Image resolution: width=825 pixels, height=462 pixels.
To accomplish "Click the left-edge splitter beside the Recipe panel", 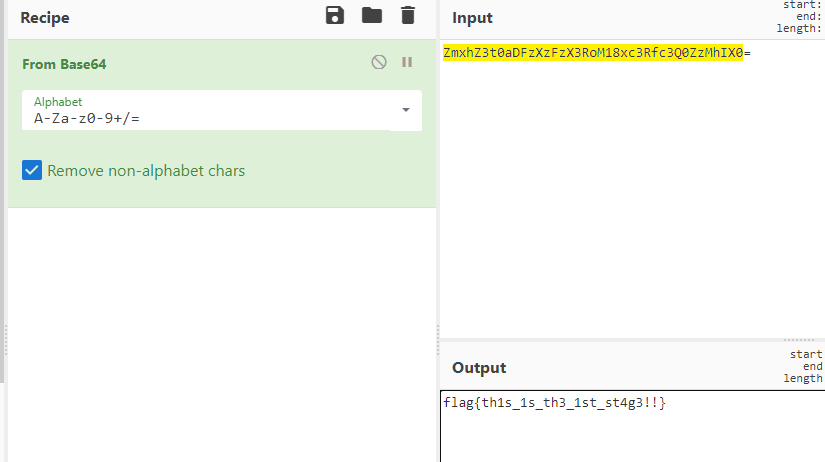I will point(5,340).
